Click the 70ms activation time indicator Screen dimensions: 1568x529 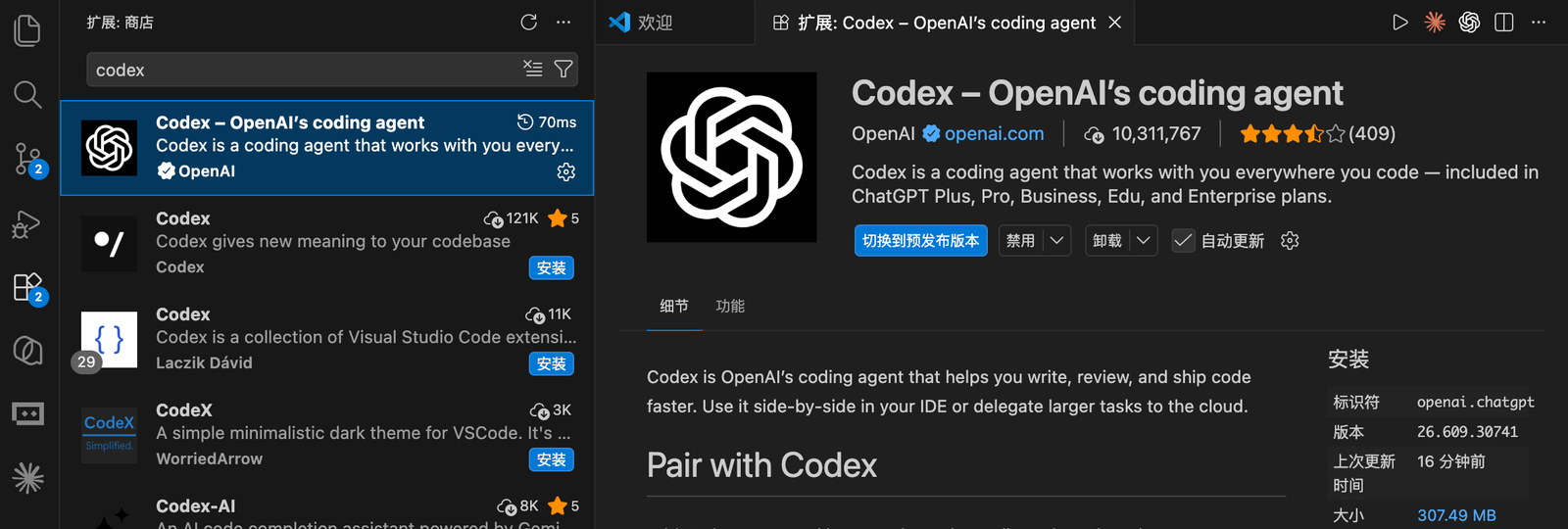[x=547, y=121]
